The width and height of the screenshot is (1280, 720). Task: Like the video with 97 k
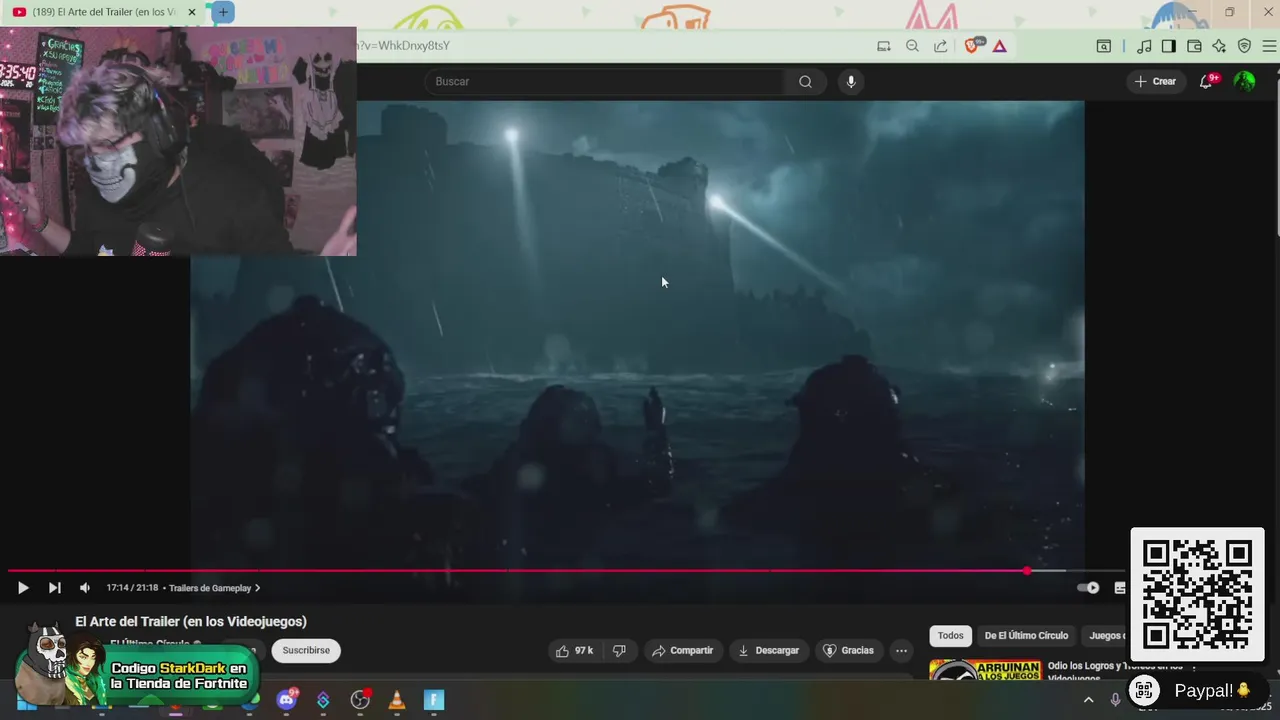click(575, 650)
